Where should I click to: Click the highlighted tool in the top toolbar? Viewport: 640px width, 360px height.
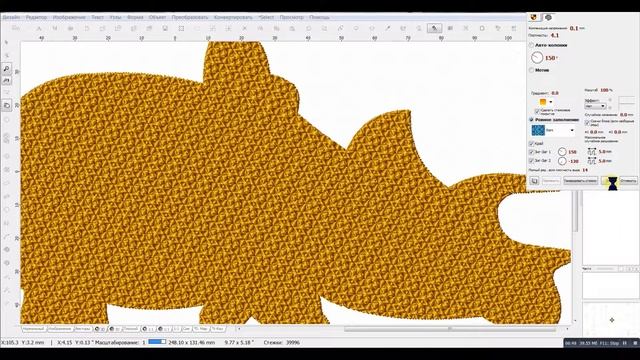pos(434,28)
